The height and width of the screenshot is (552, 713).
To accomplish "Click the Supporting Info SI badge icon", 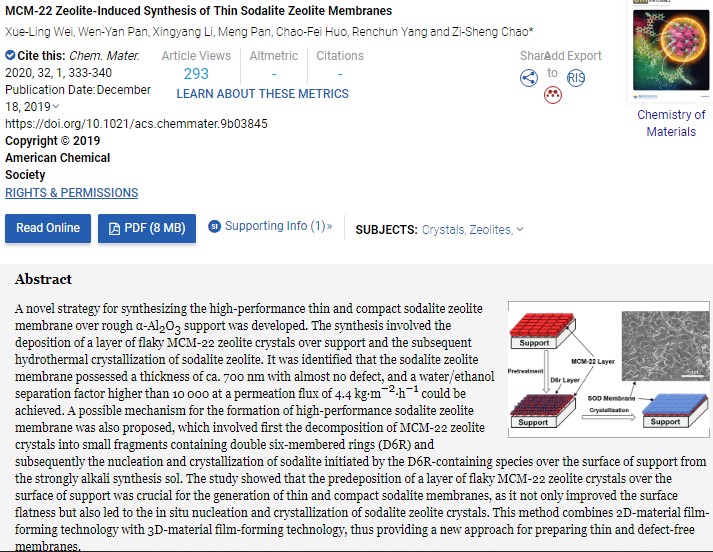I will [x=214, y=226].
